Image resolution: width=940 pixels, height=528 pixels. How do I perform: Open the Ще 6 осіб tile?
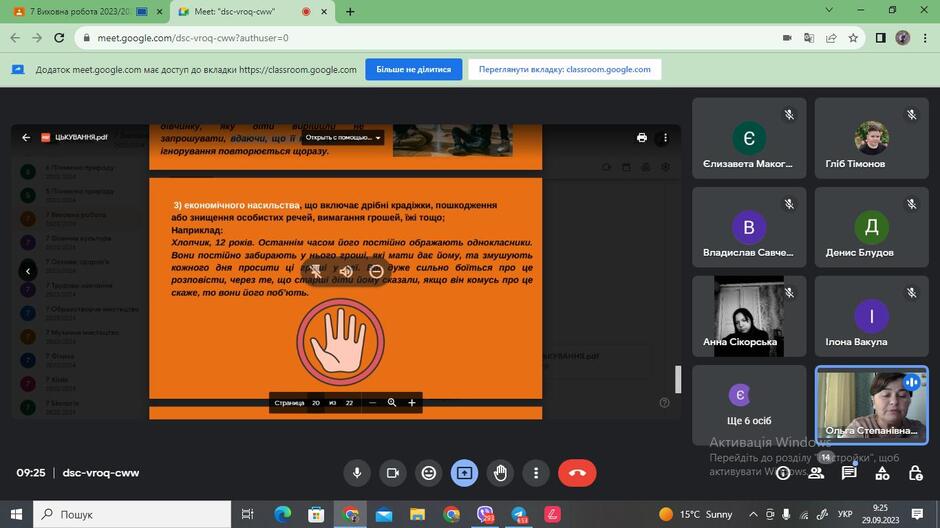pos(749,405)
